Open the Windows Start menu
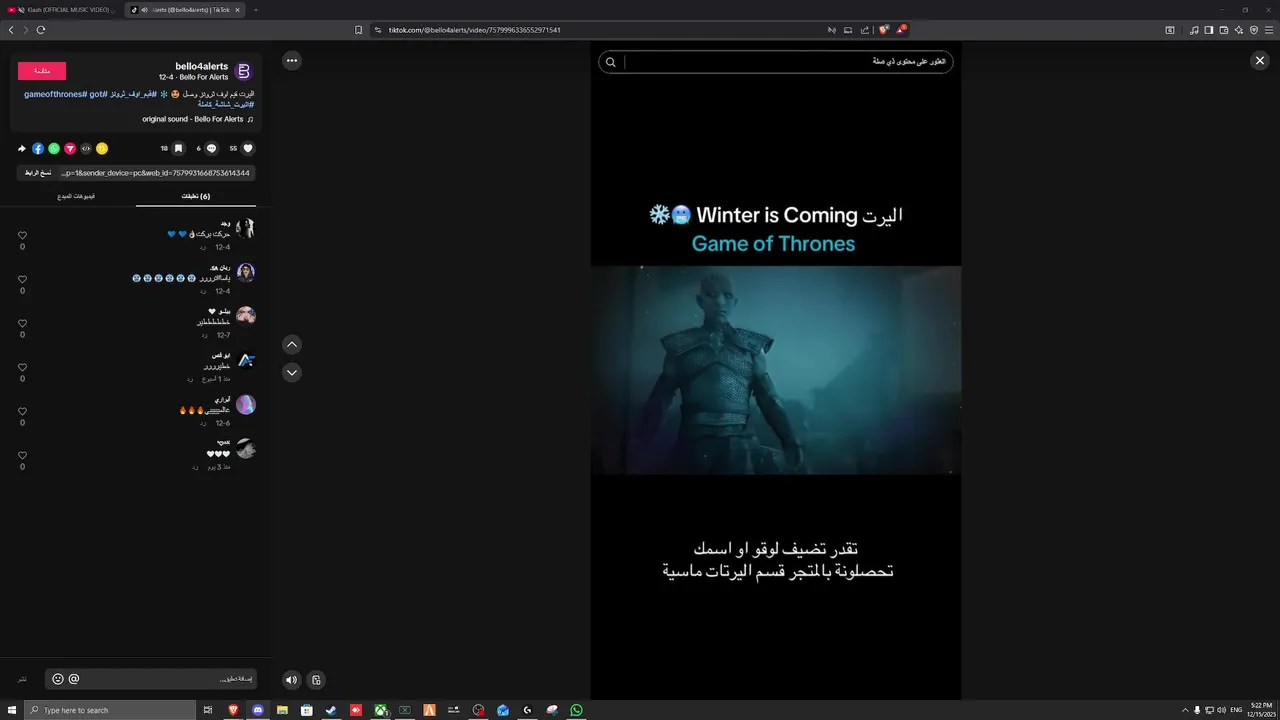This screenshot has height=720, width=1280. point(11,710)
